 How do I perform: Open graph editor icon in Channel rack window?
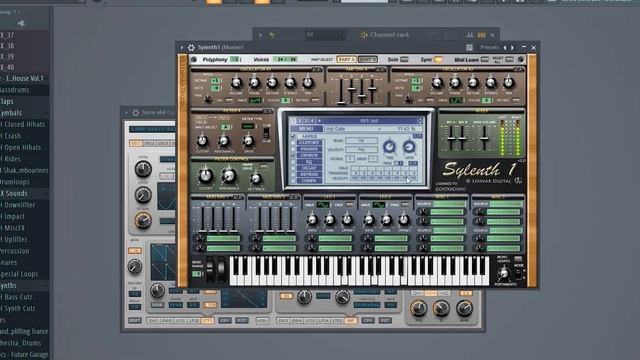pos(470,35)
